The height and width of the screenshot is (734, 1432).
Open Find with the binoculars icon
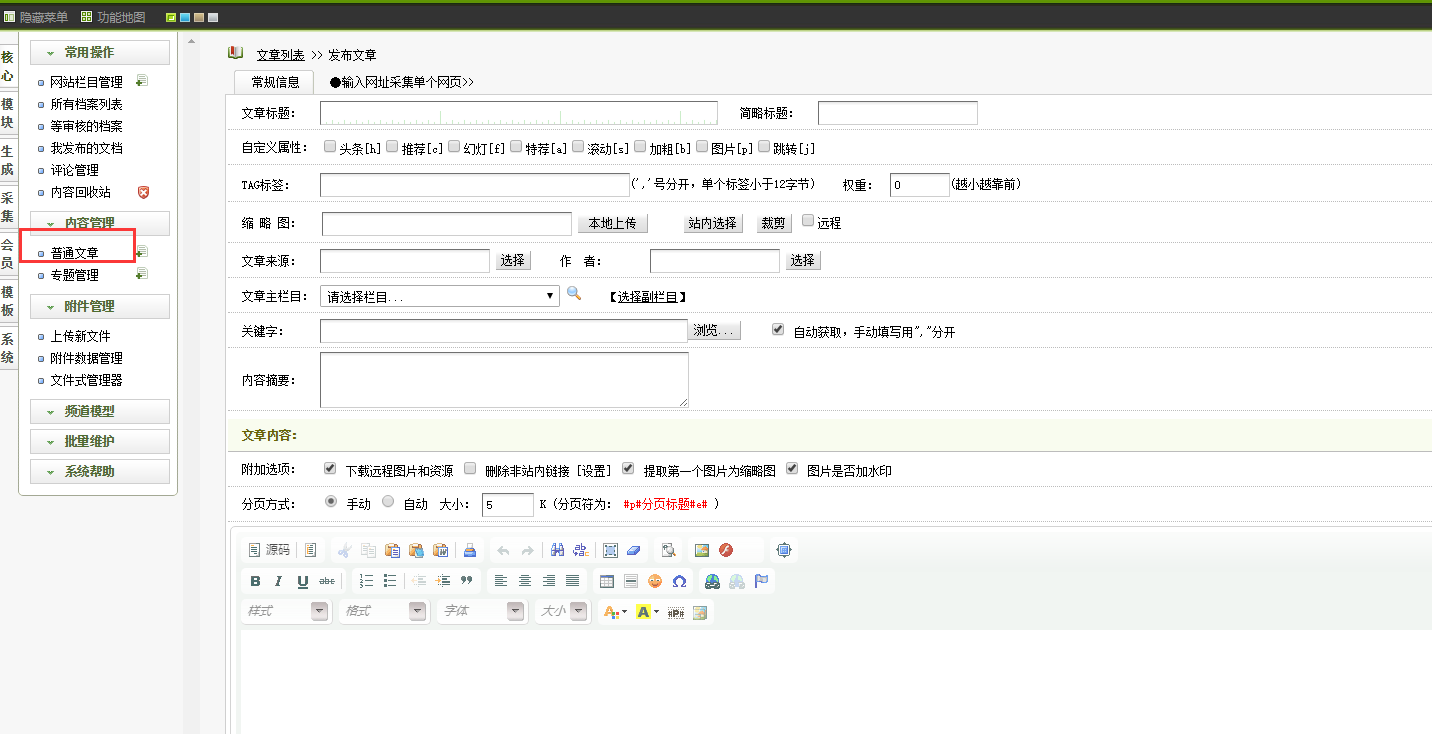click(557, 550)
